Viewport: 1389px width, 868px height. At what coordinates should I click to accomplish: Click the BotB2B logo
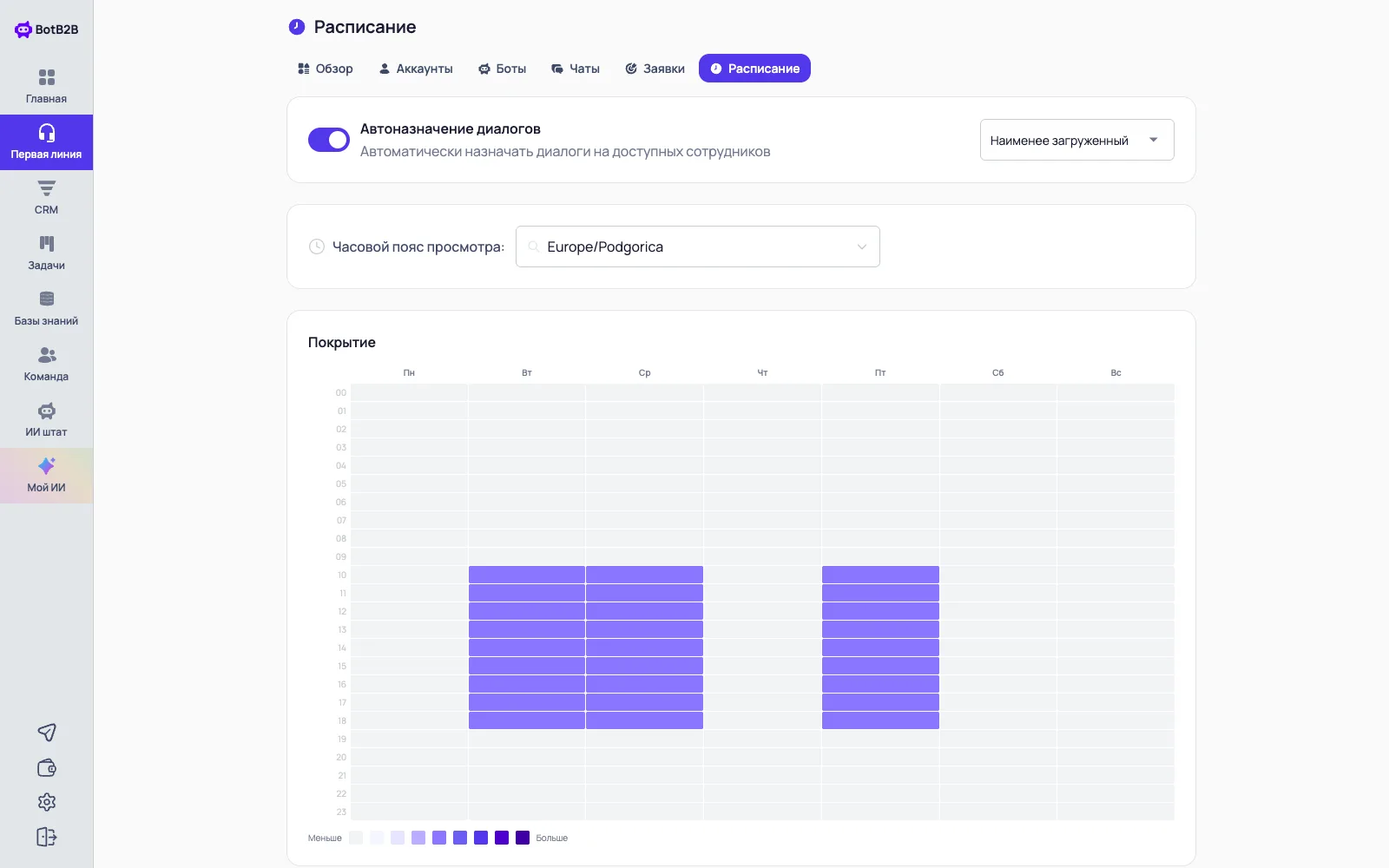[46, 30]
